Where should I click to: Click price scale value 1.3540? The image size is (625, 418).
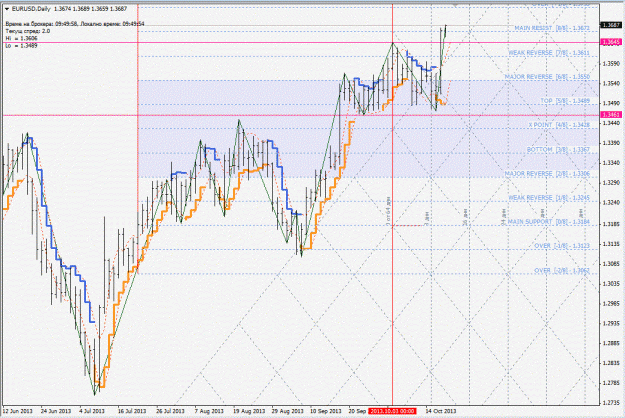click(612, 83)
